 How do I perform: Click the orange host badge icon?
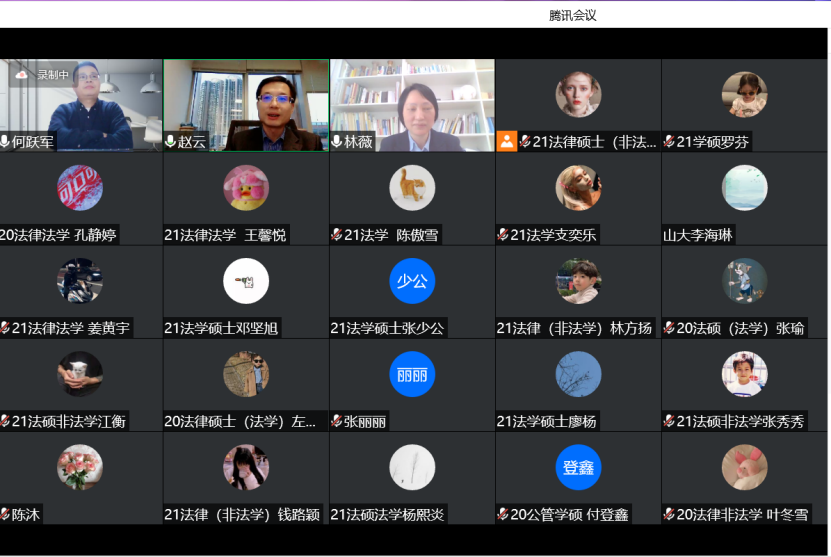pos(506,142)
